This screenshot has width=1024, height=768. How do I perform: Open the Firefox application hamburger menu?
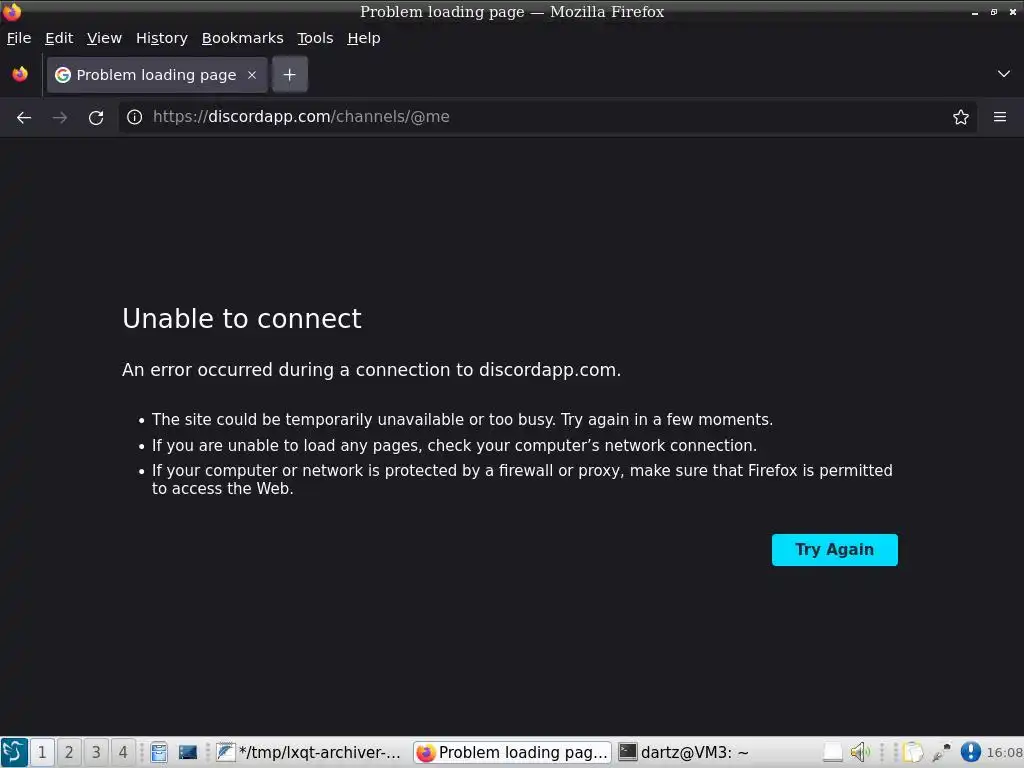click(x=999, y=118)
